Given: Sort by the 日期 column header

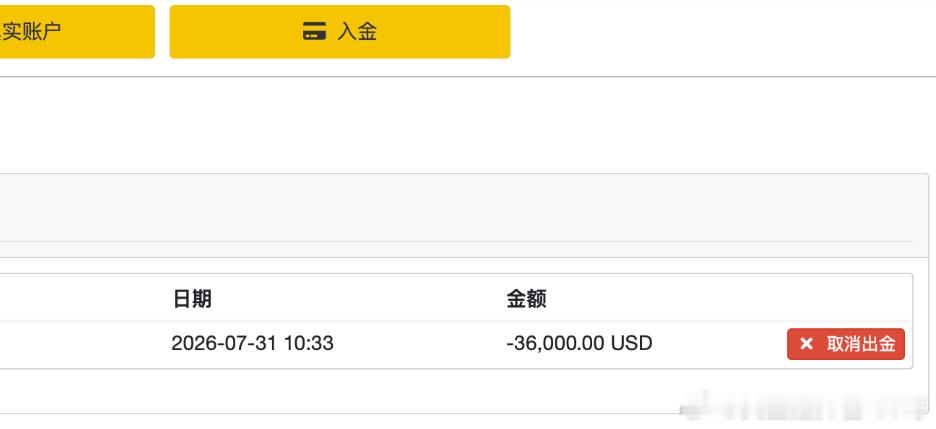Looking at the screenshot, I should [192, 298].
